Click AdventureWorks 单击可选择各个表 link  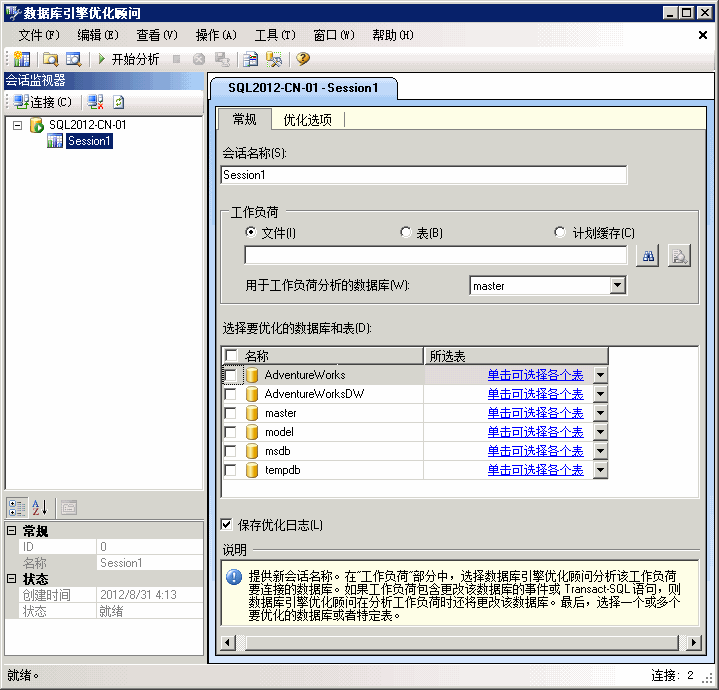click(x=535, y=375)
